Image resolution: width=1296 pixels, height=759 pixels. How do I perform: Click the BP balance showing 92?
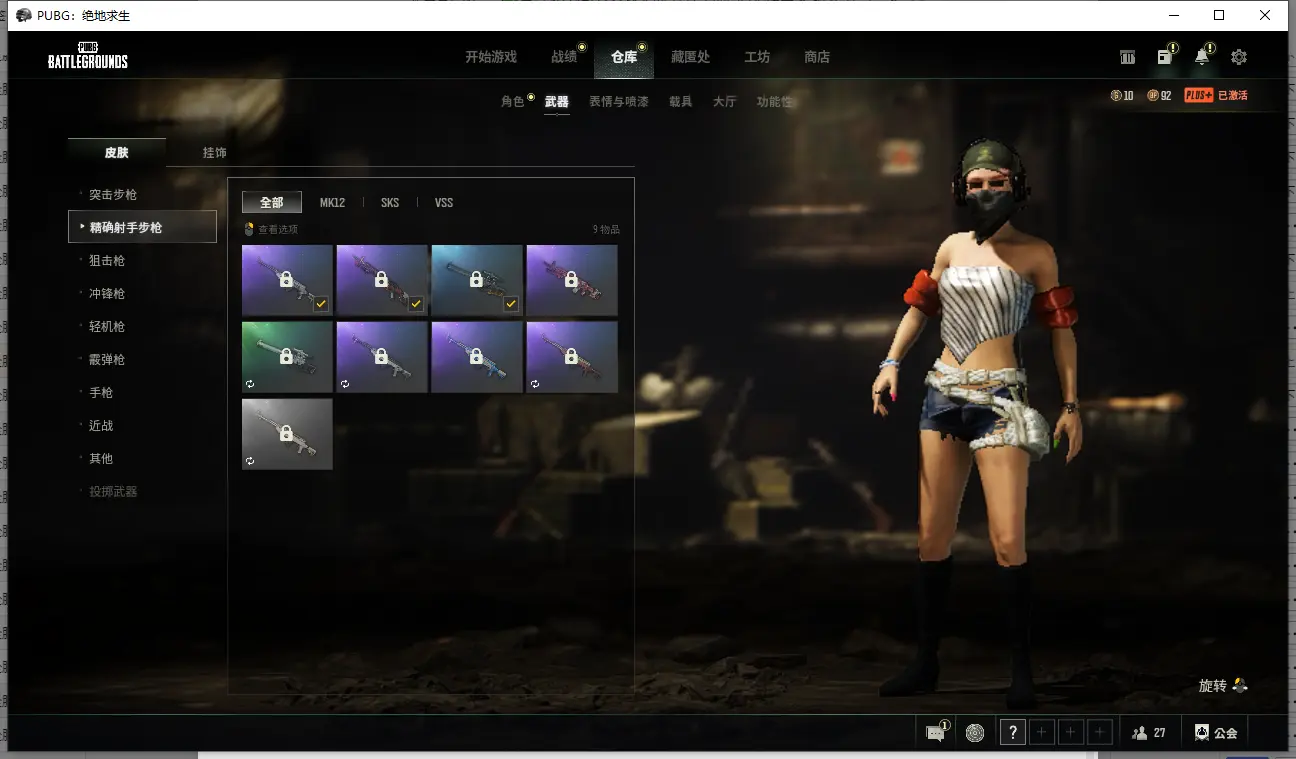pyautogui.click(x=1159, y=95)
